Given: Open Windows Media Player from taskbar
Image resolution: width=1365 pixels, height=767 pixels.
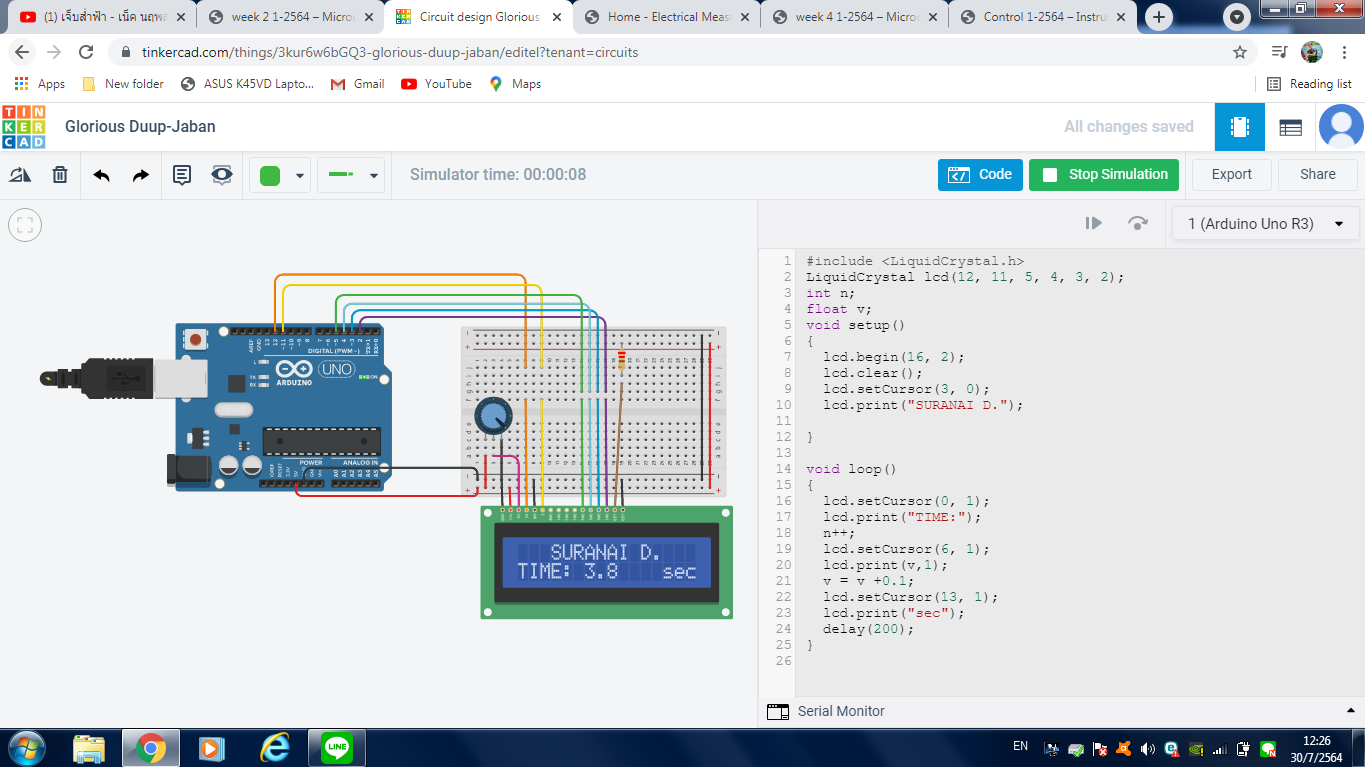Looking at the screenshot, I should 212,747.
